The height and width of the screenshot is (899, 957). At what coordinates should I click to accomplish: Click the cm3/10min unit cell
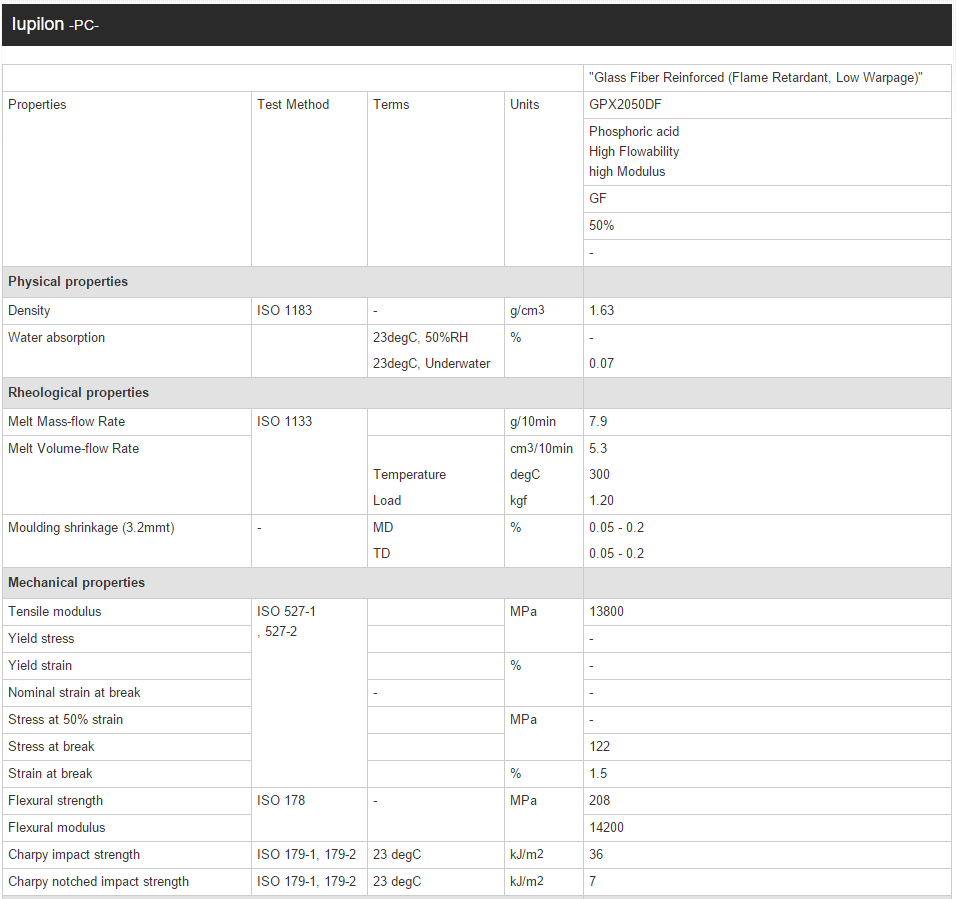tap(541, 448)
